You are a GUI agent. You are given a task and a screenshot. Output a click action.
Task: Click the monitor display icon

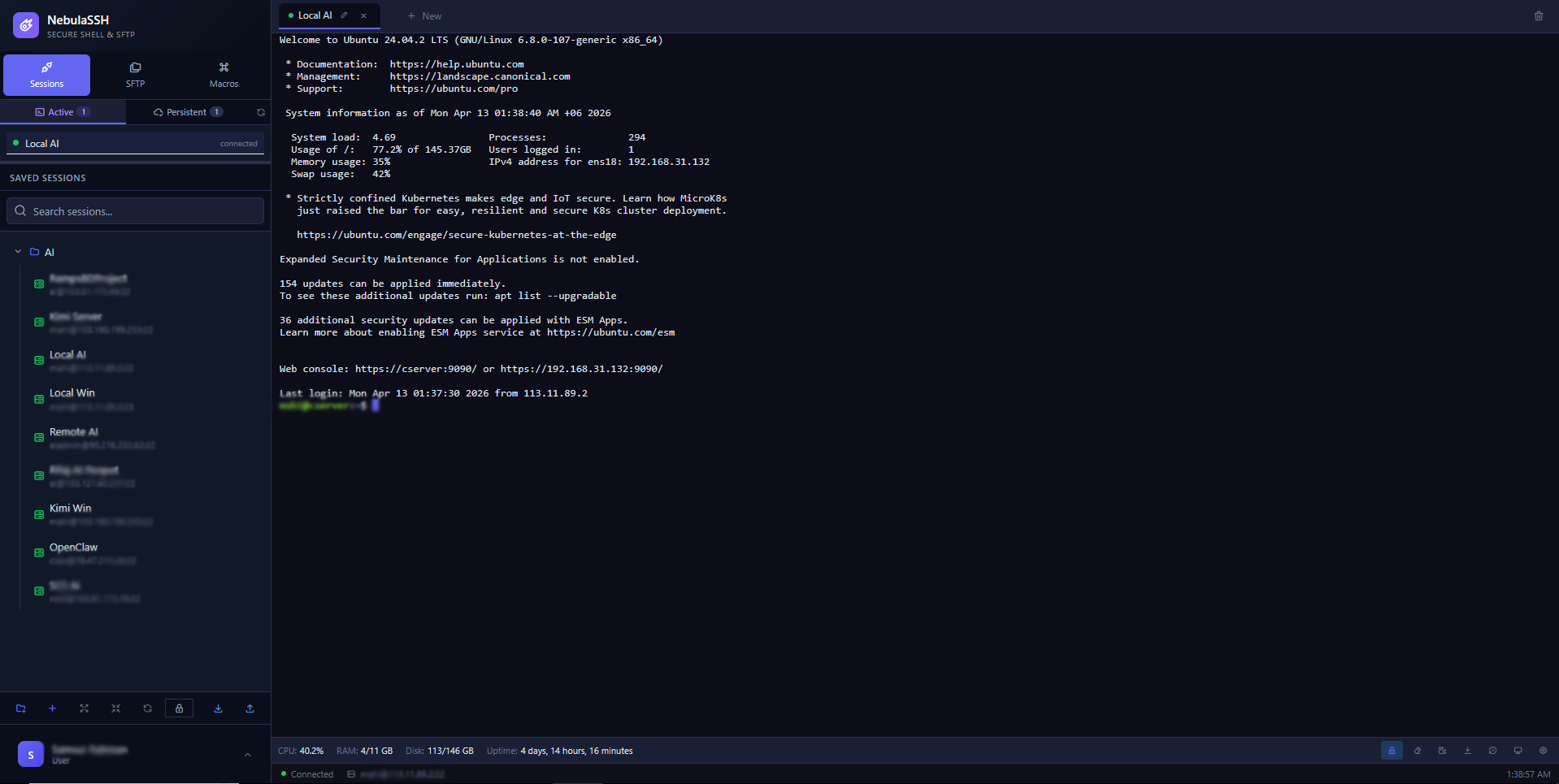coord(1518,751)
